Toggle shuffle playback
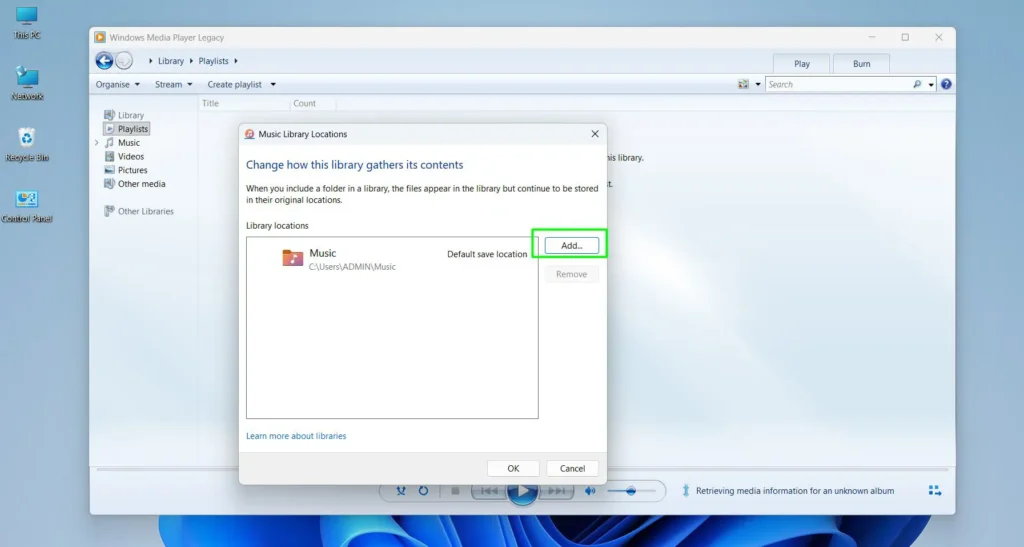 [x=401, y=491]
